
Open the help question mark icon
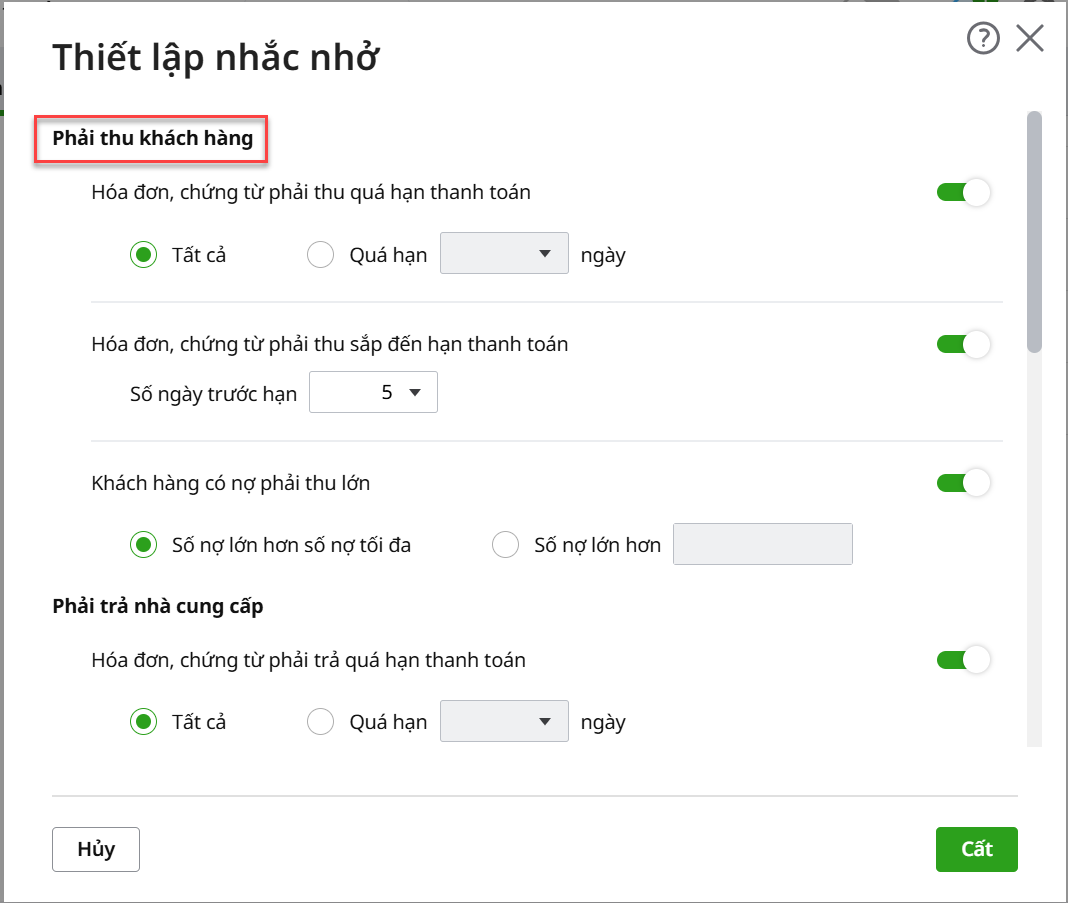coord(983,39)
